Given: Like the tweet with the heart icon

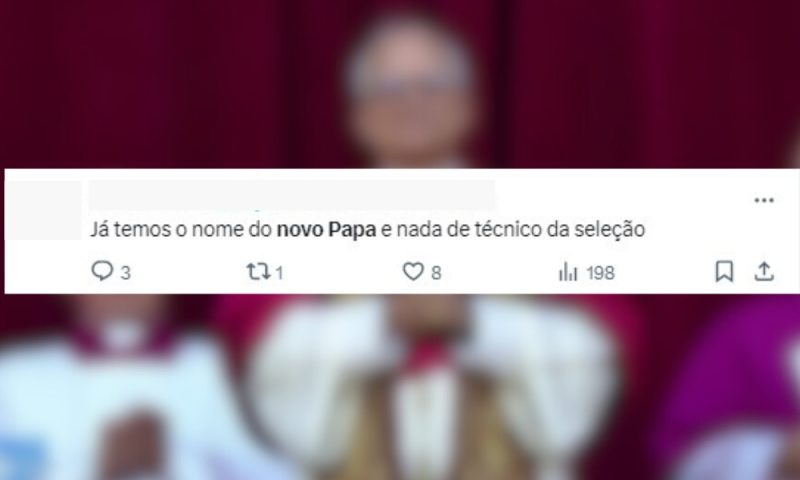Looking at the screenshot, I should tap(413, 271).
